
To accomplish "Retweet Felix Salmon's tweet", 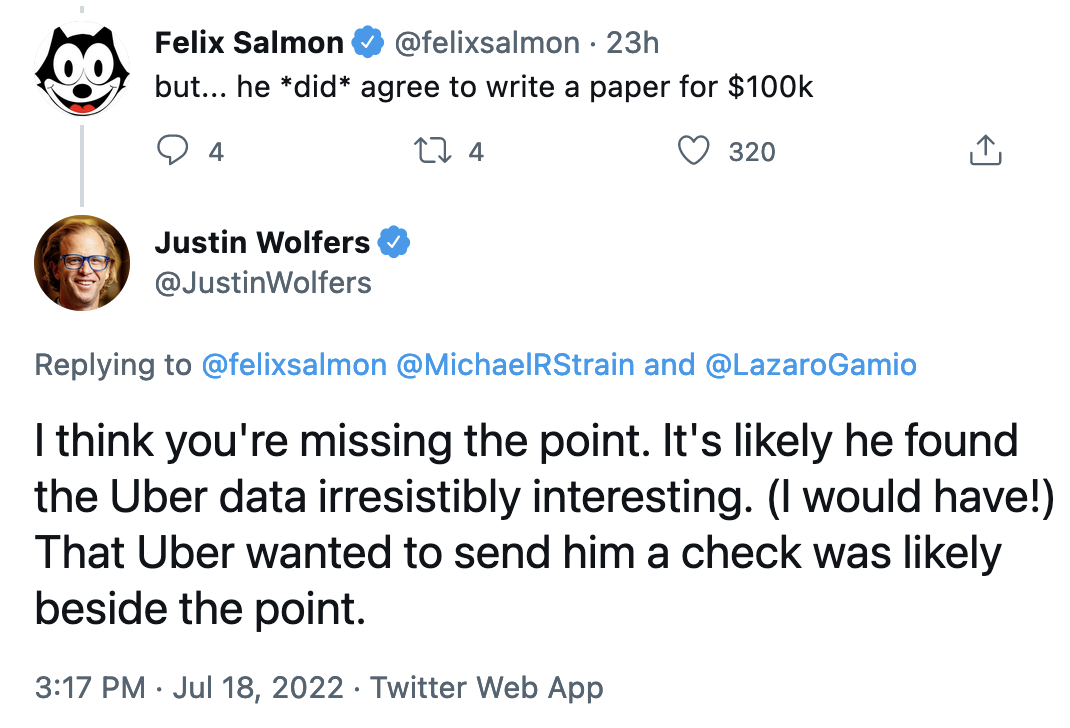I will 431,151.
